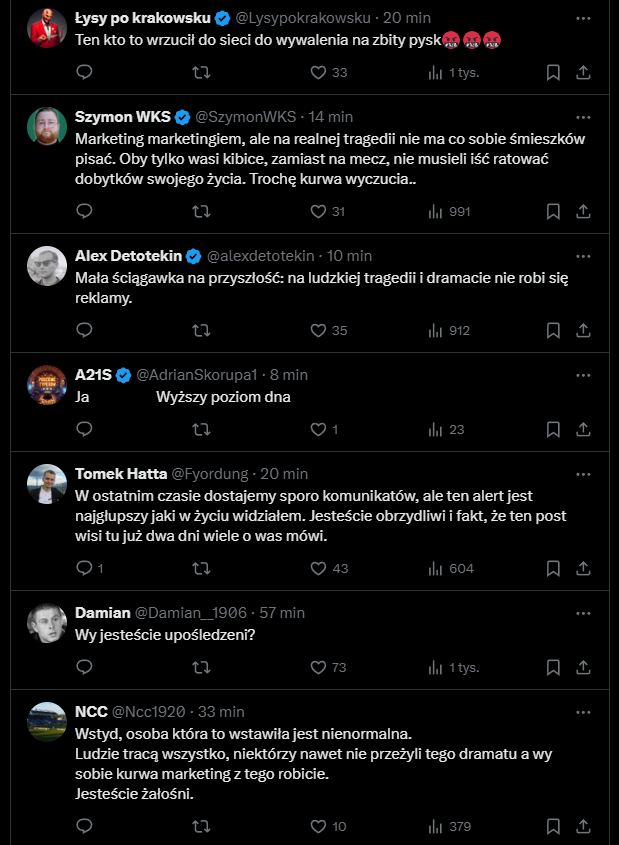This screenshot has height=845, width=619.
Task: Open Tomek Hatta's profile name
Action: pos(121,474)
